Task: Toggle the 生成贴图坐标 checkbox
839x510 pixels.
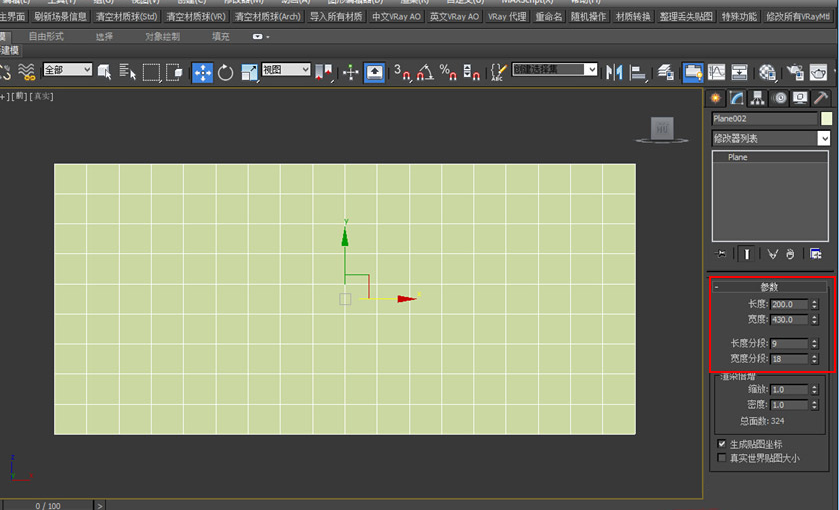Action: click(x=722, y=444)
